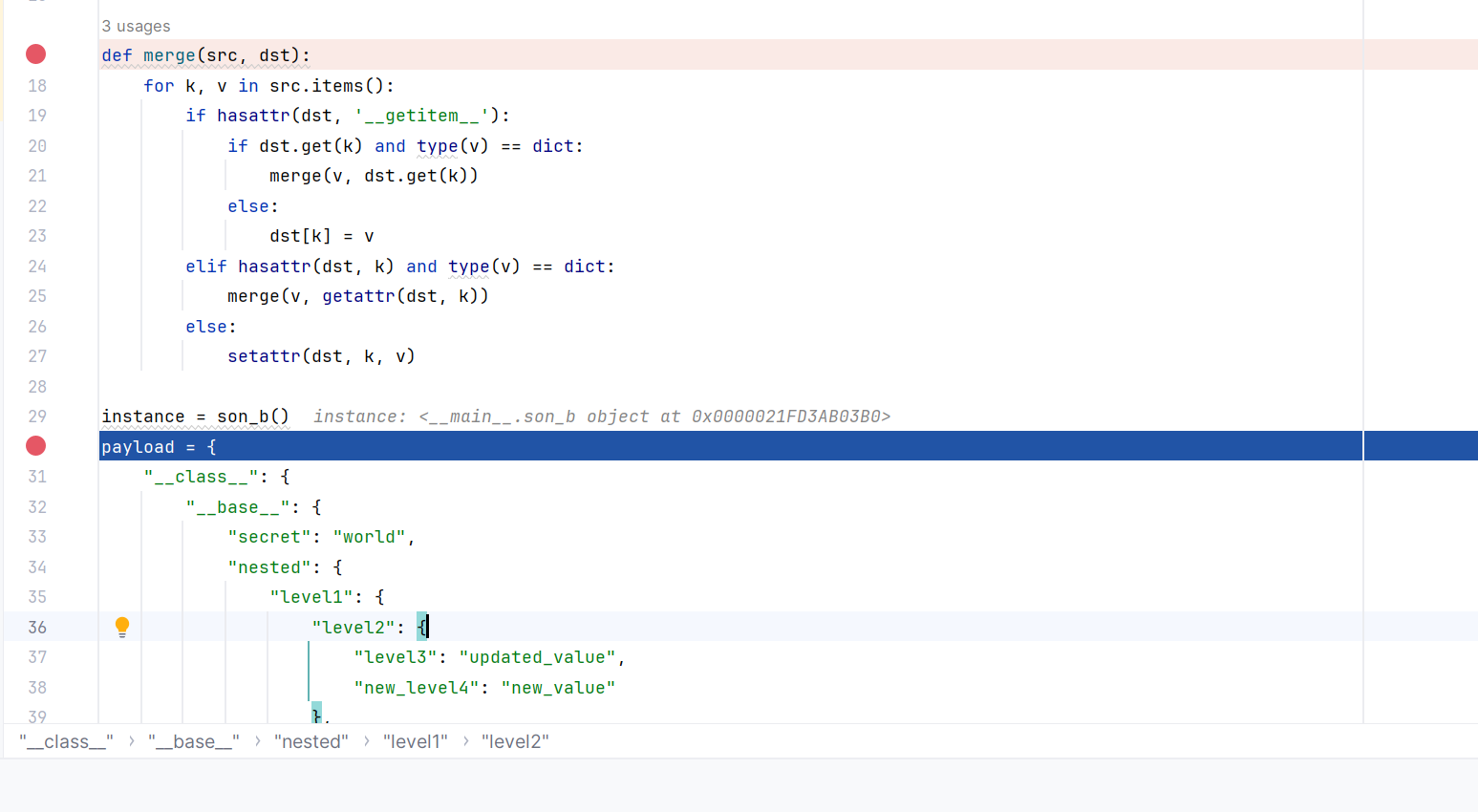Click the son_b() call on line 29
Screen dimensions: 1478x812
[x=252, y=417]
